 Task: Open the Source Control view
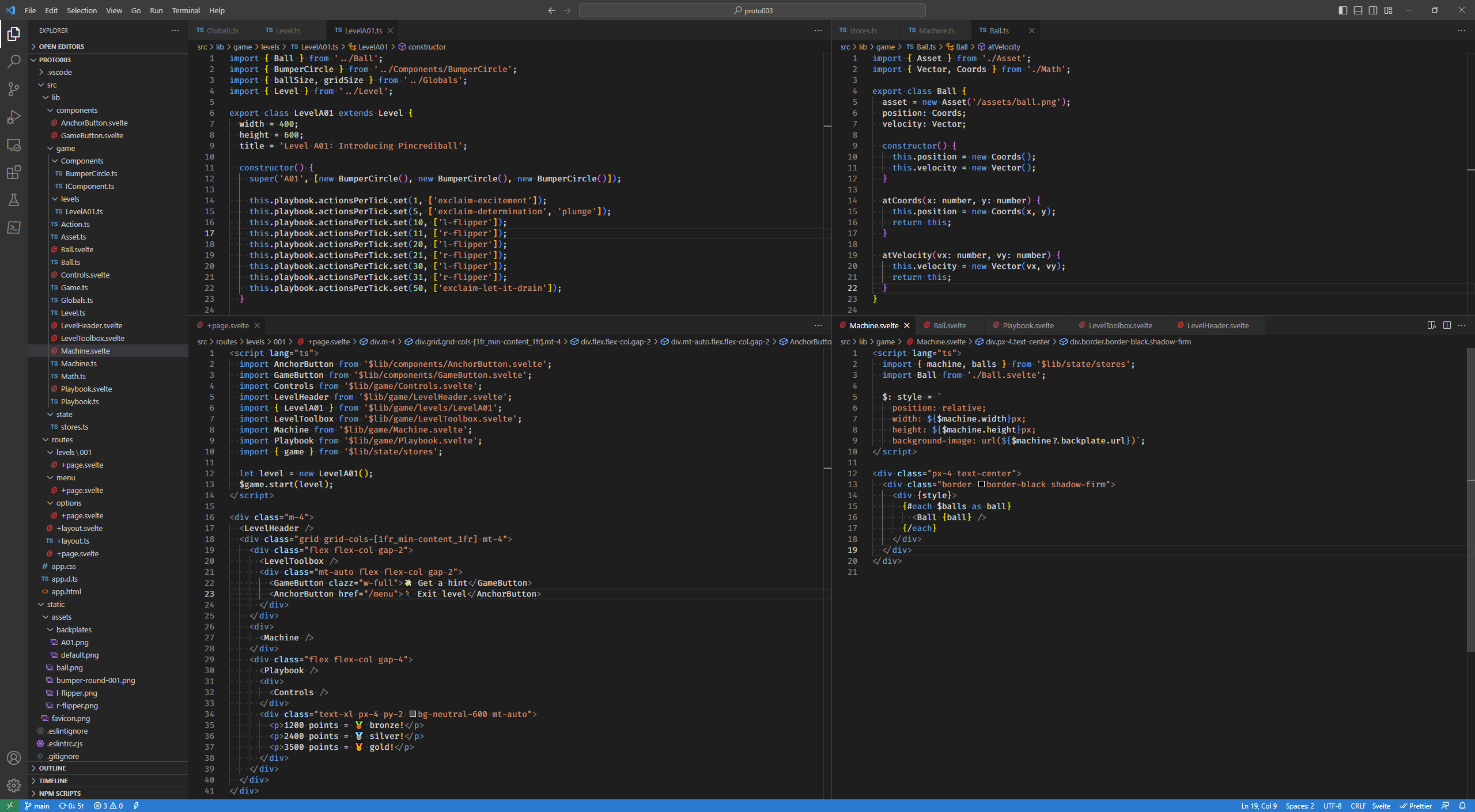[14, 89]
